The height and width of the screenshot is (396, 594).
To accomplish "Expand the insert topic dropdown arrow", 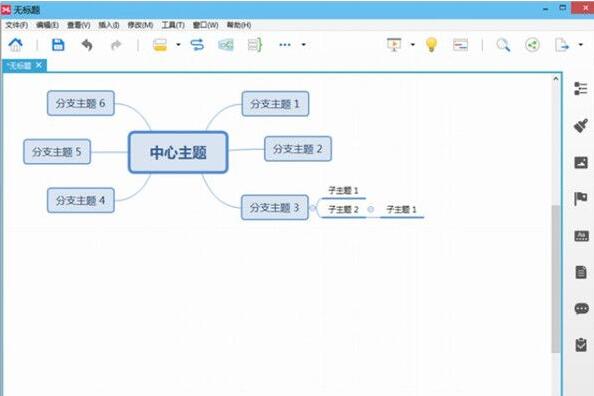I will pyautogui.click(x=178, y=45).
